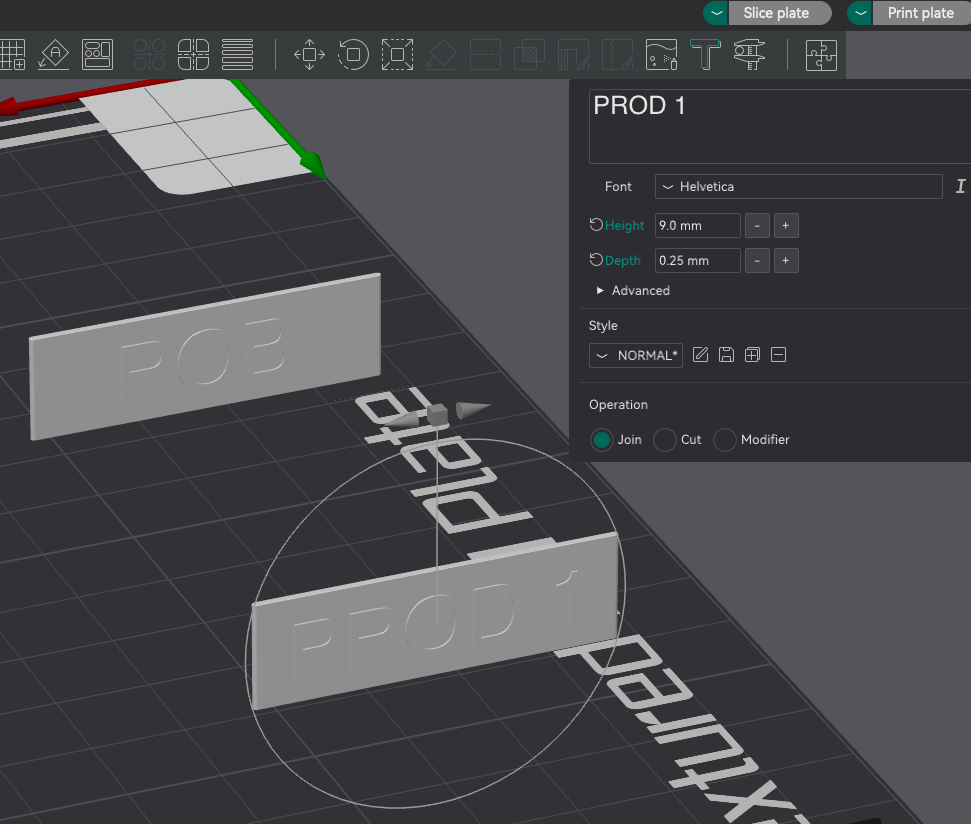Rename the NORMAL style with edit icon
This screenshot has width=971, height=824.
pos(700,355)
